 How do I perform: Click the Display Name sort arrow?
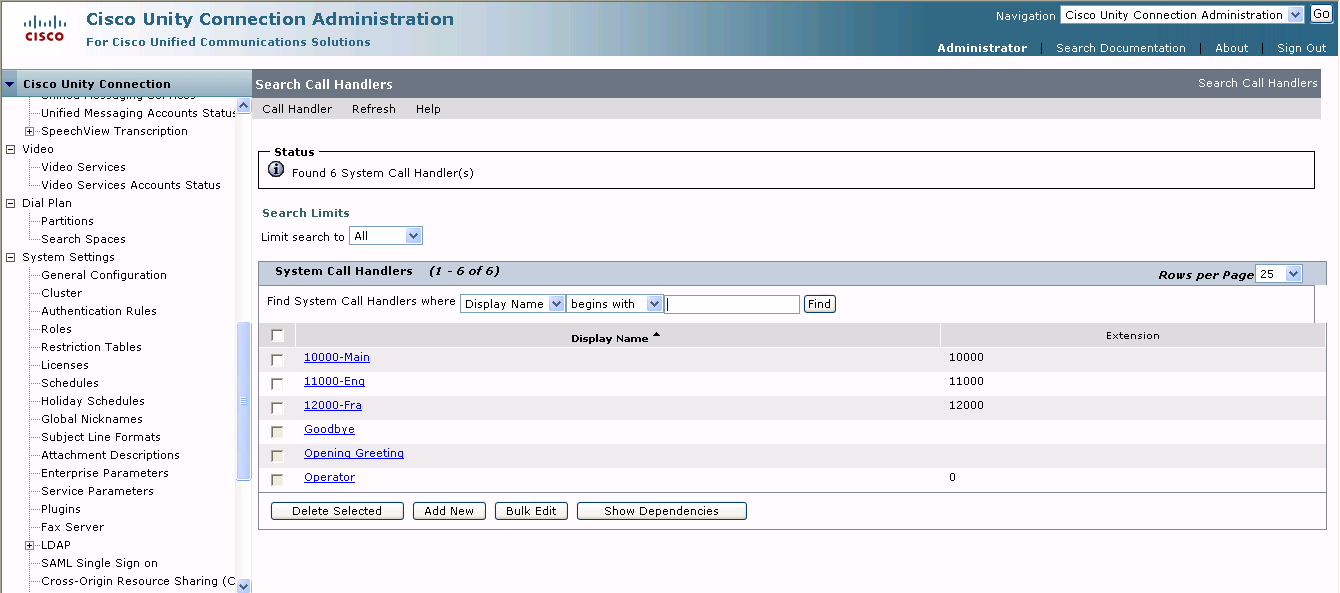pos(656,335)
